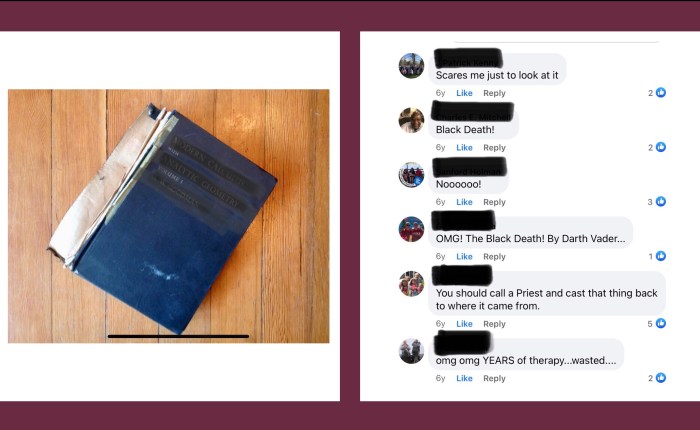Like the 'call a Priest' comment
This screenshot has height=430, width=700.
pyautogui.click(x=464, y=324)
